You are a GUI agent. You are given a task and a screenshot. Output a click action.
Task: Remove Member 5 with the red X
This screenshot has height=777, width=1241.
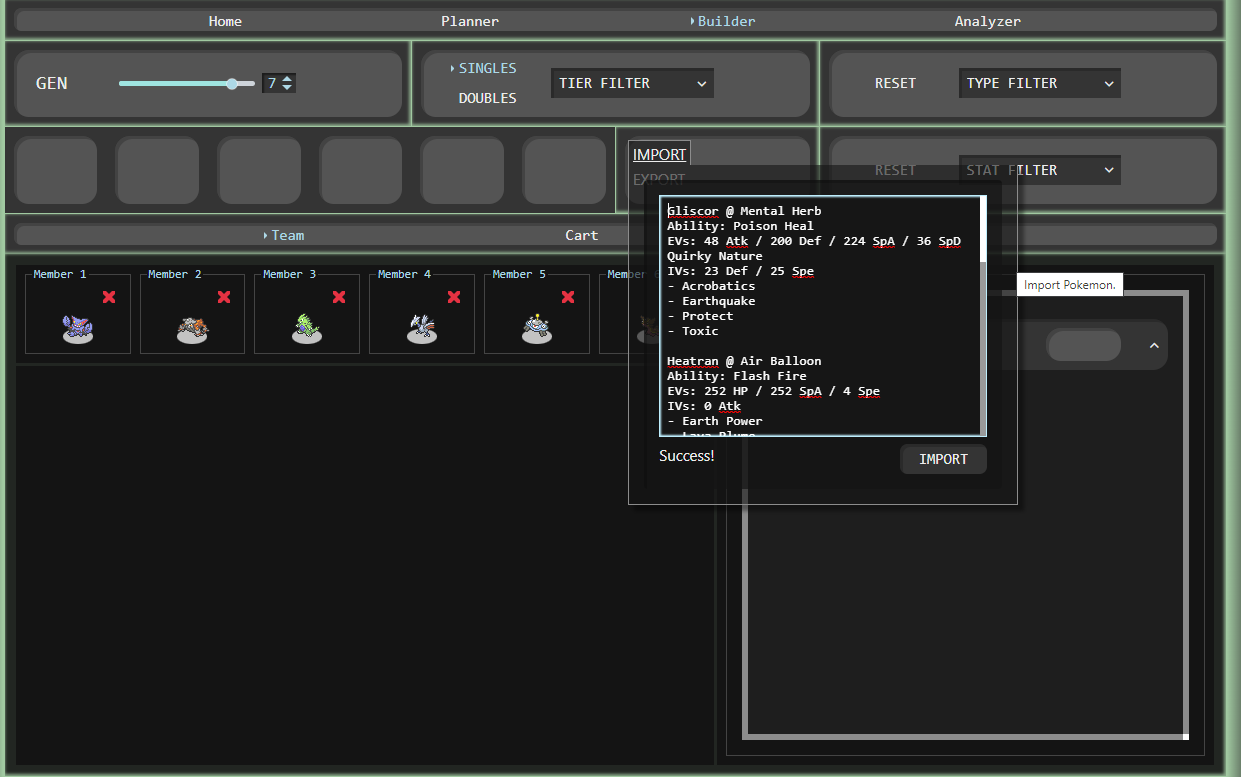pos(568,297)
